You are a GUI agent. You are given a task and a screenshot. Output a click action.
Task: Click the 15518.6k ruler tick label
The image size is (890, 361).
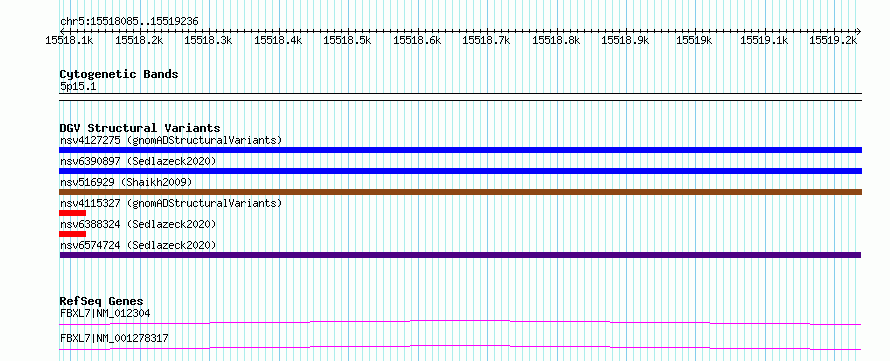(417, 40)
